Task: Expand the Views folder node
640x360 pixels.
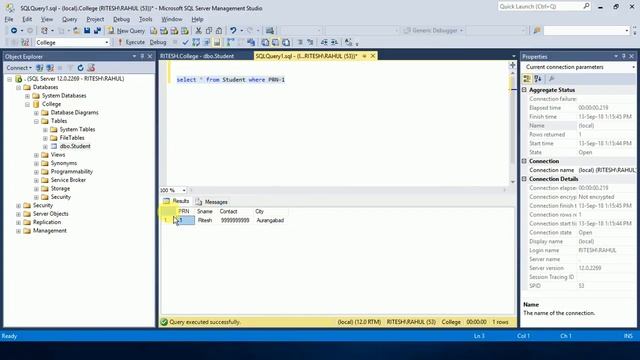Action: pos(36,155)
